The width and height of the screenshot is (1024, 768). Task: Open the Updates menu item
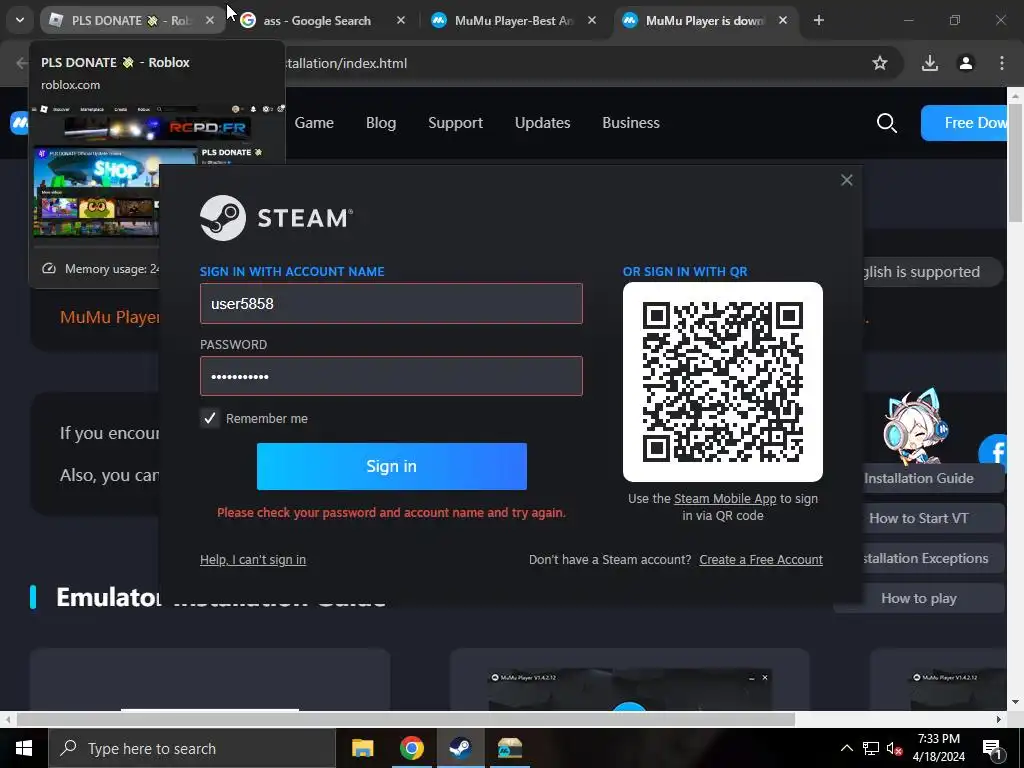(x=542, y=123)
